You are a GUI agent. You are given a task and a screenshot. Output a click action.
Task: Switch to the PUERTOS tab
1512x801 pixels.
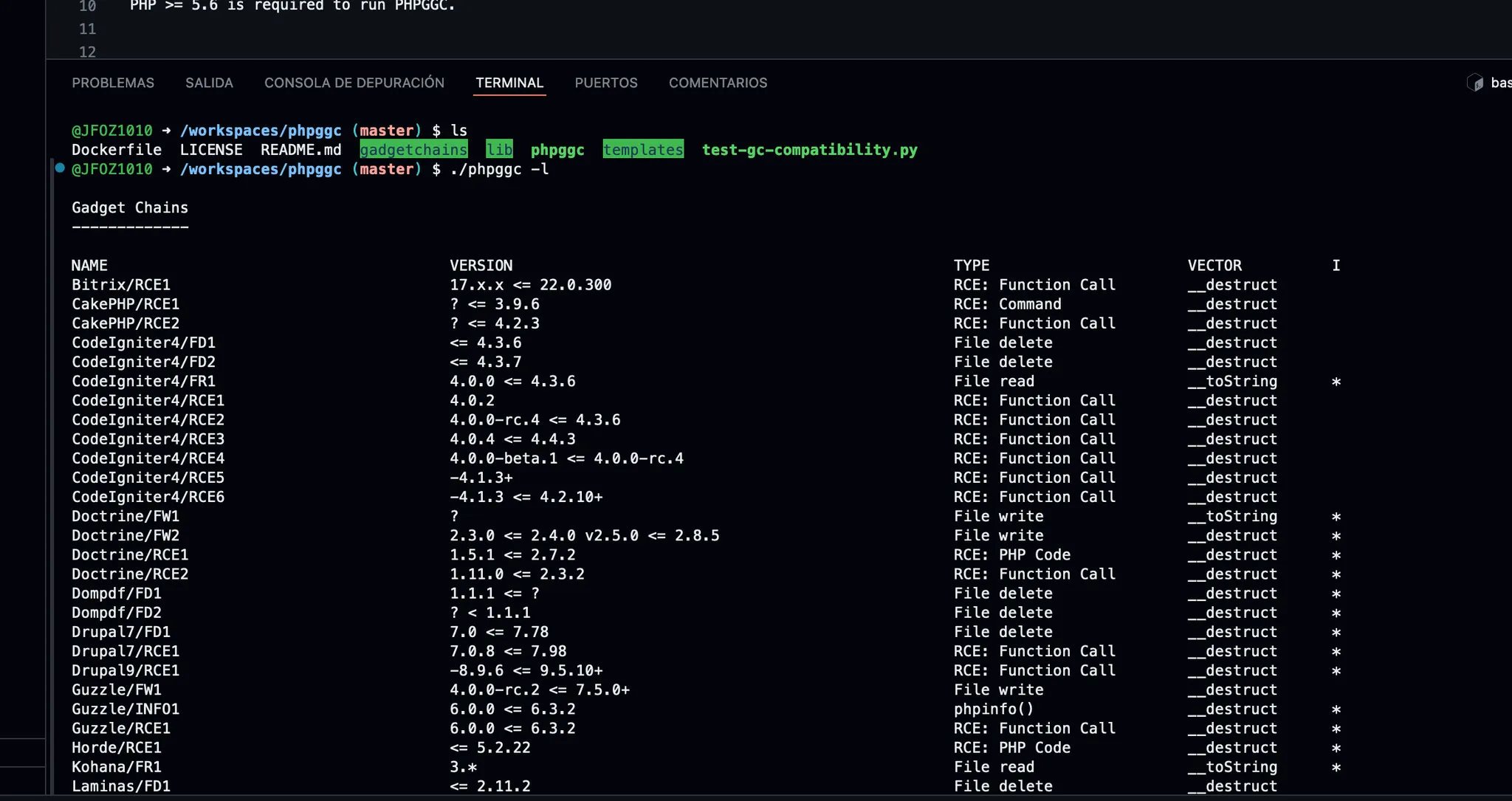click(x=606, y=83)
